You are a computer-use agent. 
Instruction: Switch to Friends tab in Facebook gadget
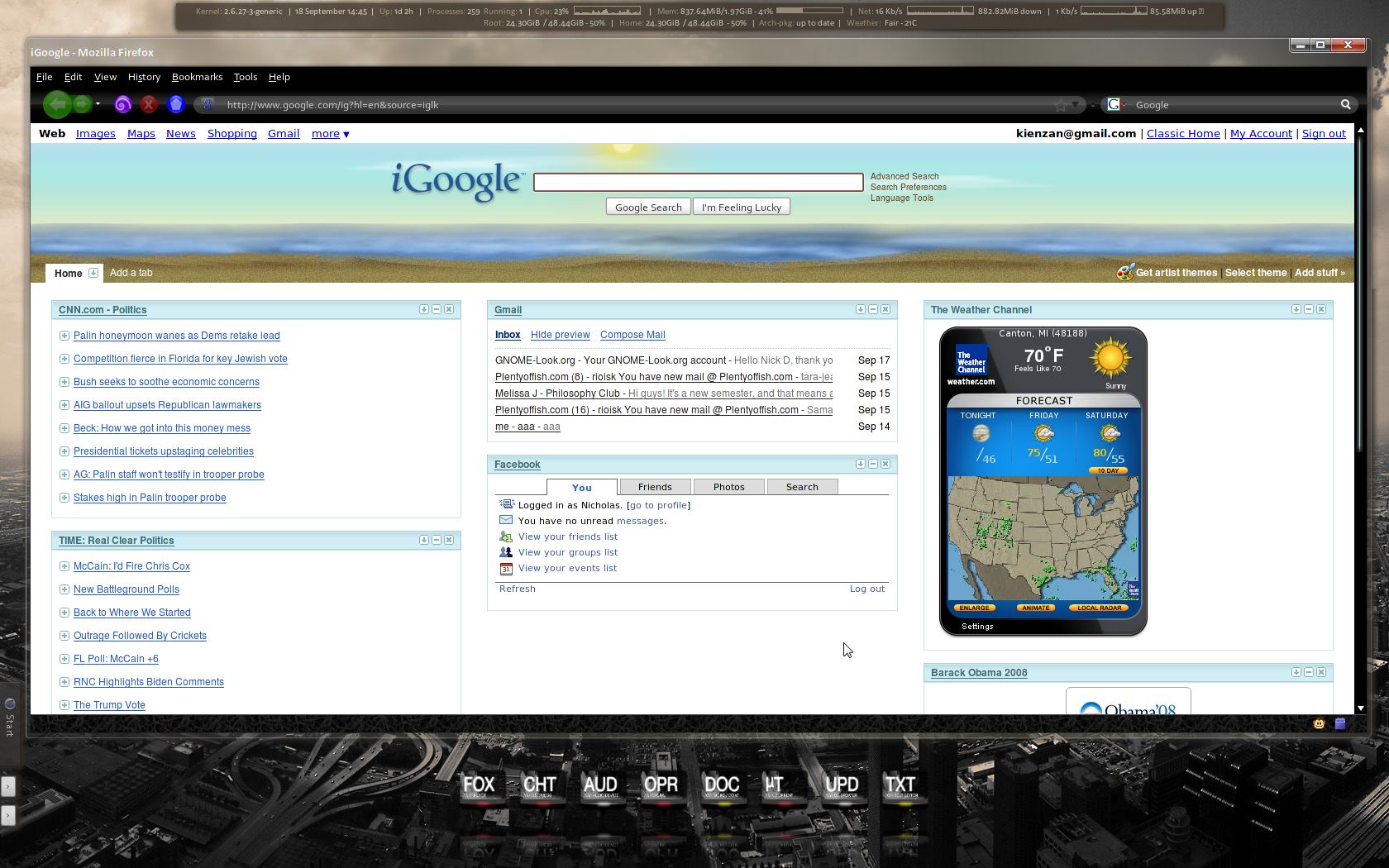point(655,487)
